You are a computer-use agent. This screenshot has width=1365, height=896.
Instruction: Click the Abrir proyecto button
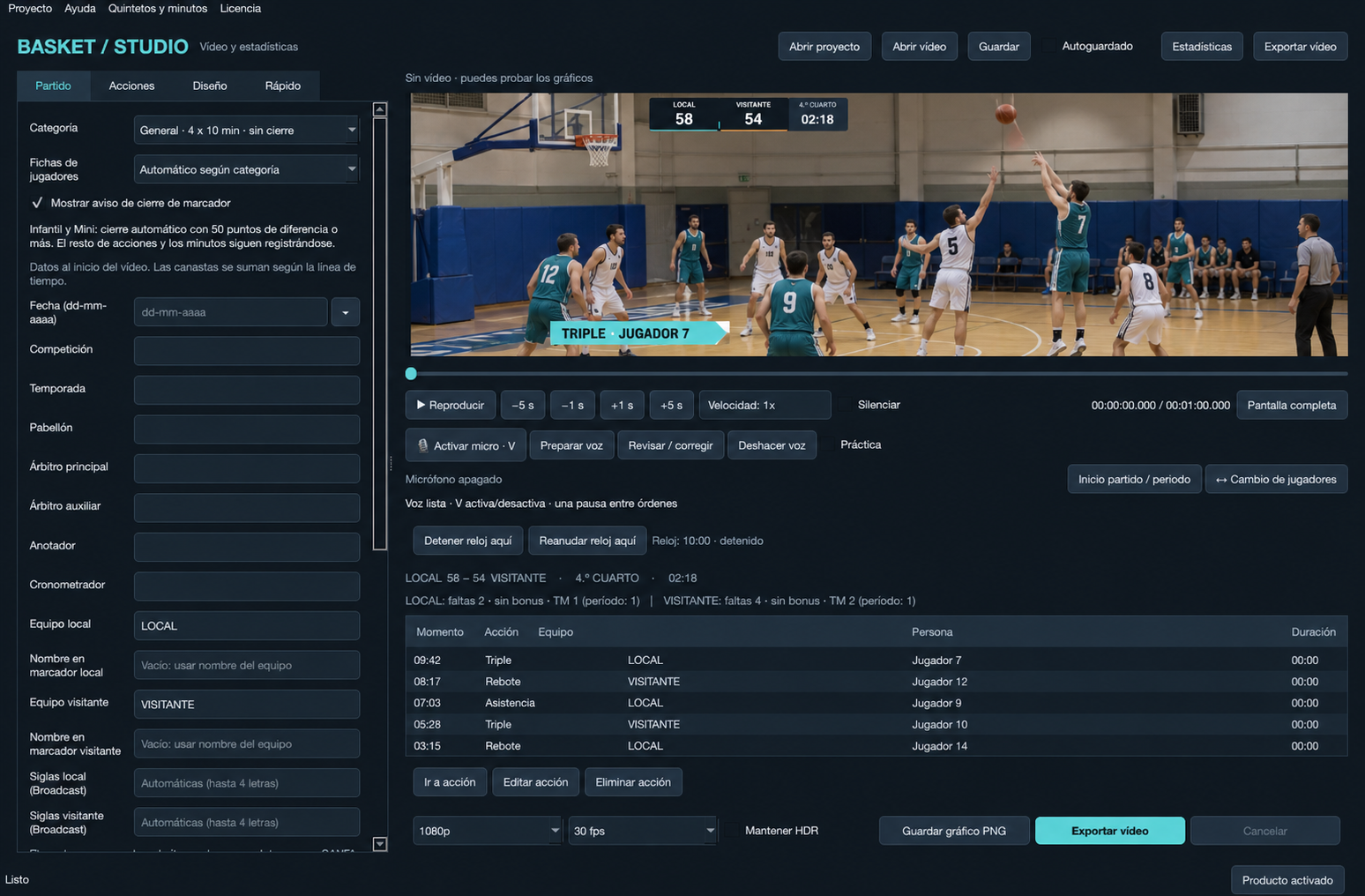824,47
